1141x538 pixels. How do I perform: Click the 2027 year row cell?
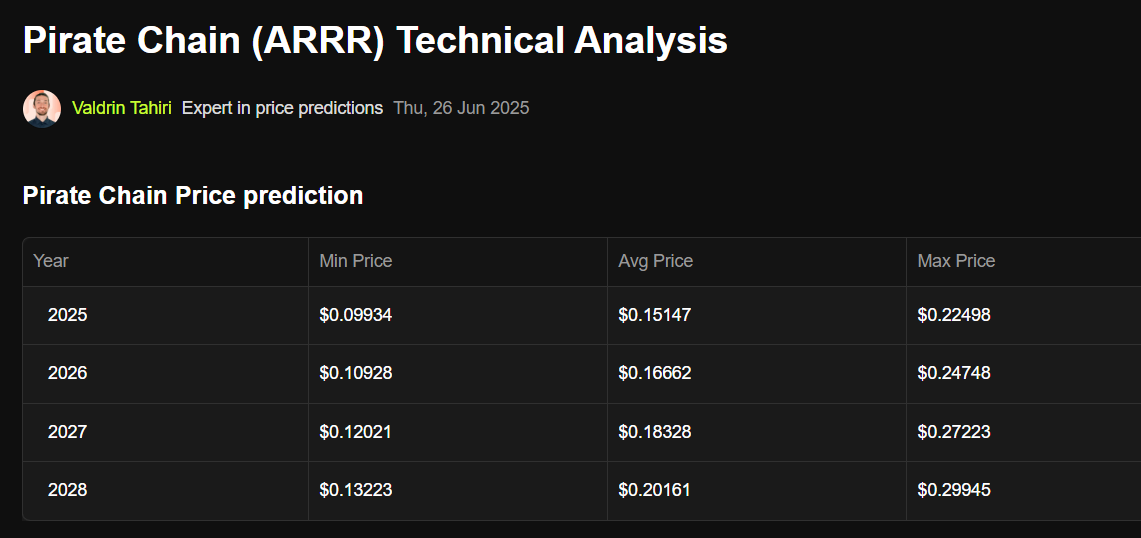67,432
